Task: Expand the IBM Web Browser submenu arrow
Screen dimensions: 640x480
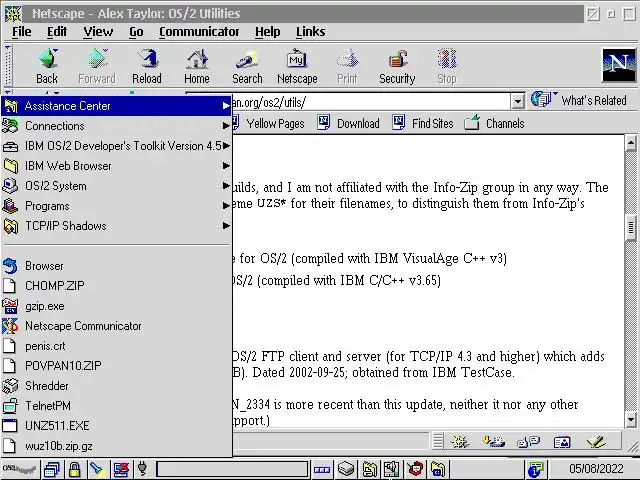Action: pyautogui.click(x=226, y=166)
